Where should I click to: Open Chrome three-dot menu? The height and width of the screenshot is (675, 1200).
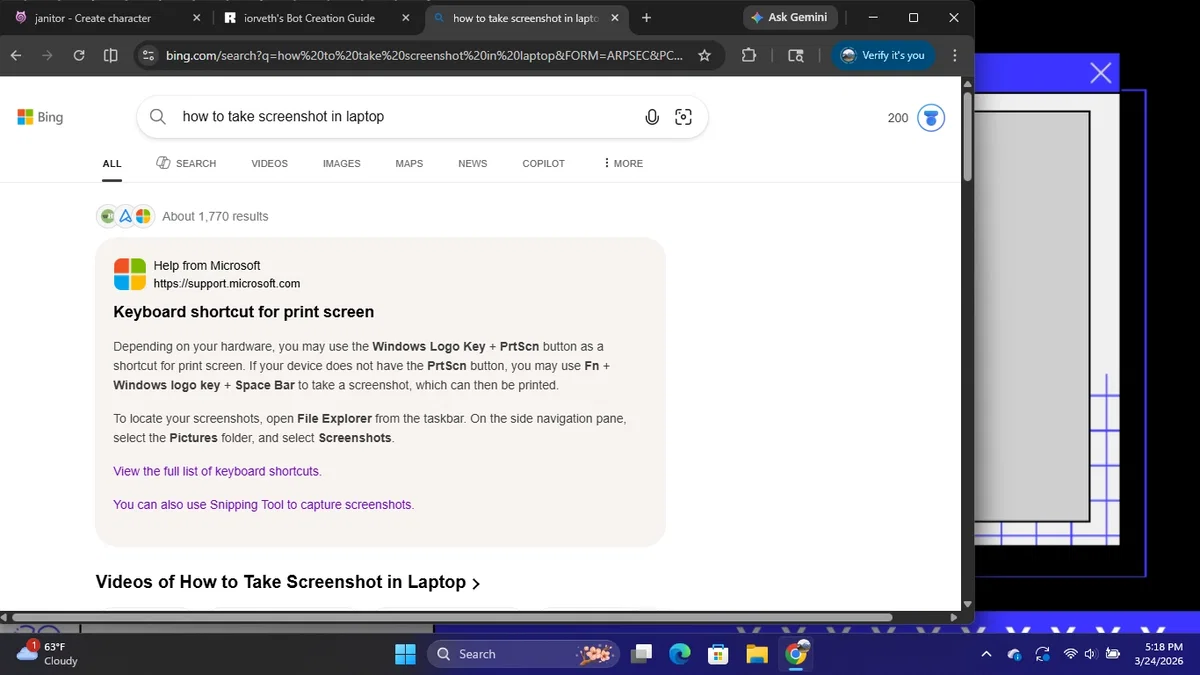[x=955, y=56]
